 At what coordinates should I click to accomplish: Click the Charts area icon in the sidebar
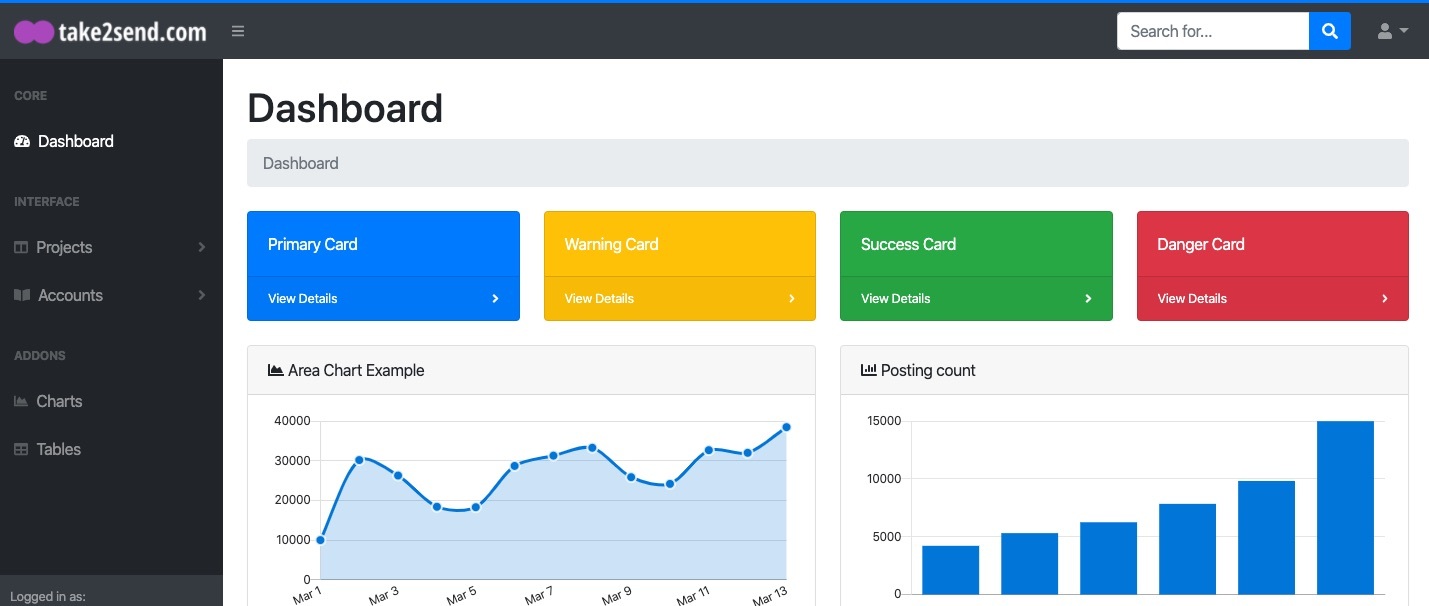tap(21, 401)
